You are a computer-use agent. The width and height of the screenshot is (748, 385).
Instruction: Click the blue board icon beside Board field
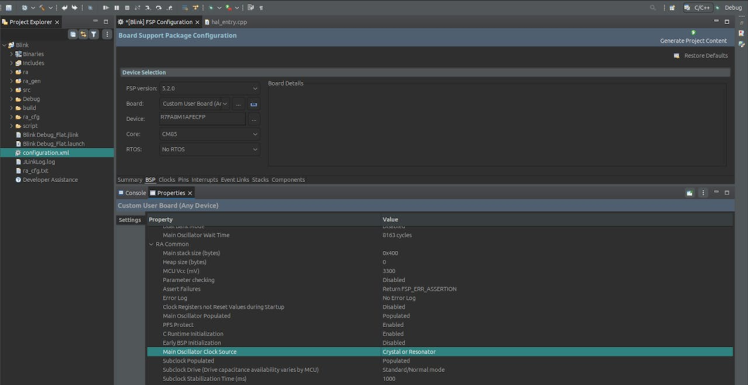254,104
